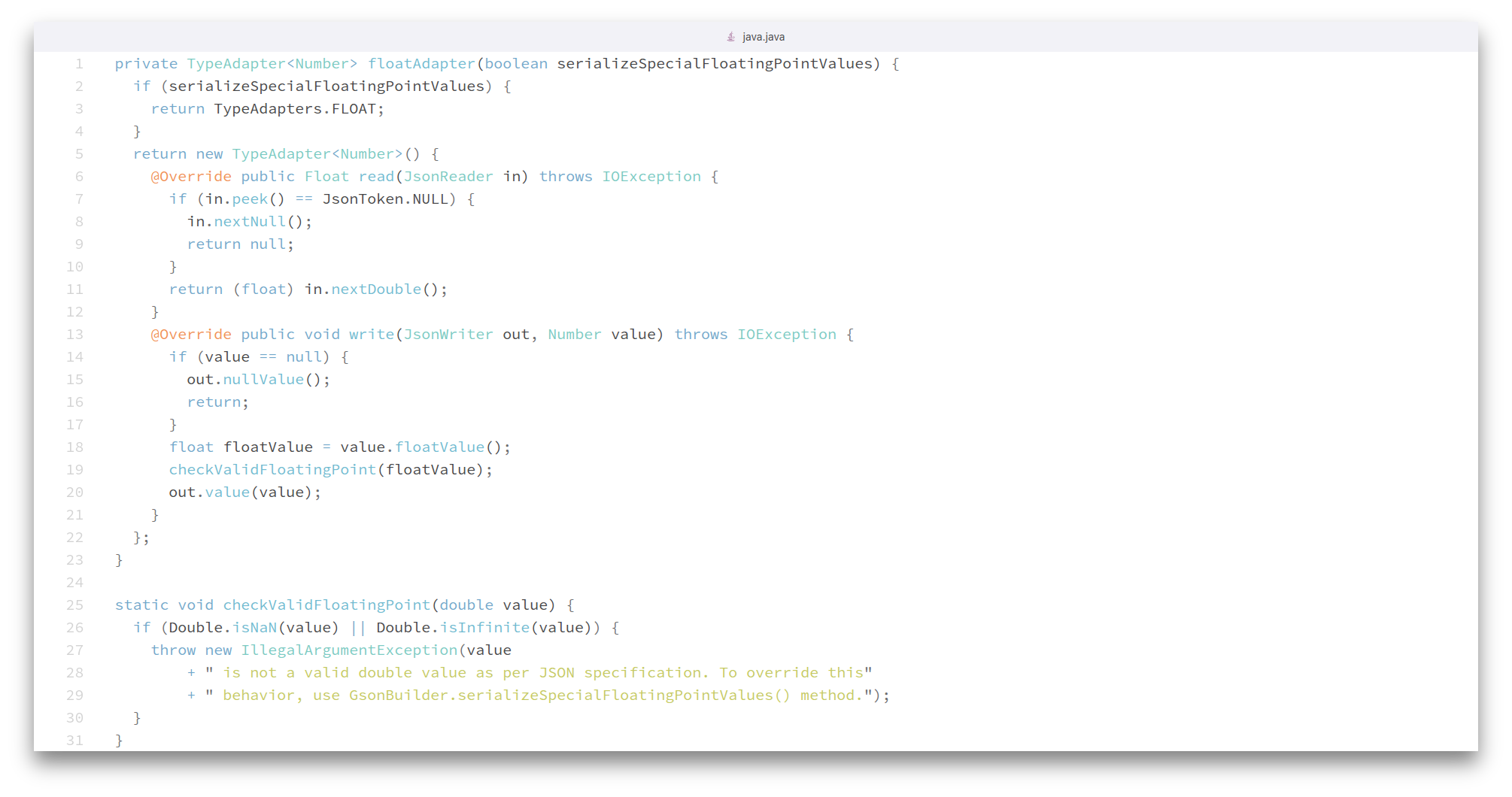Click isInfinite call on line 26
Viewport: 1512px width, 797px height.
484,628
